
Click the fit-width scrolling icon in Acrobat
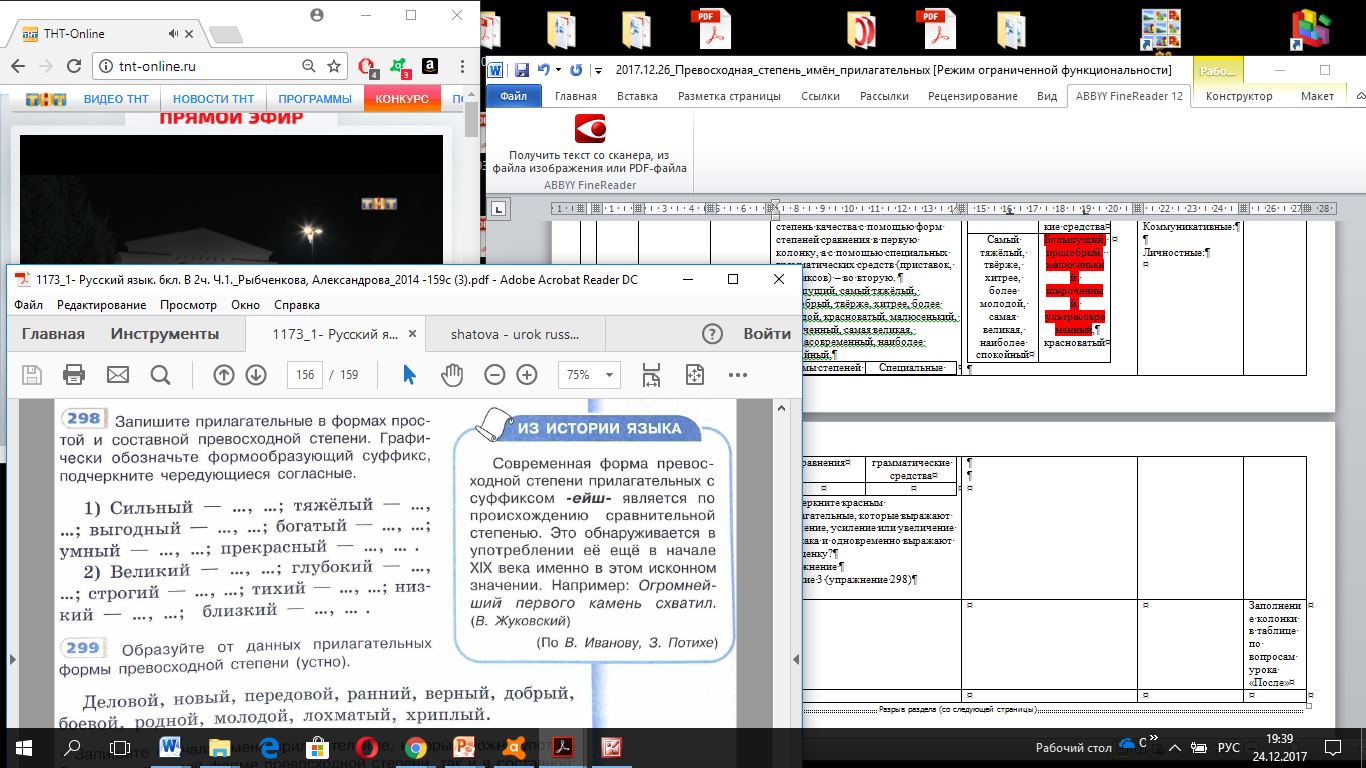(652, 375)
